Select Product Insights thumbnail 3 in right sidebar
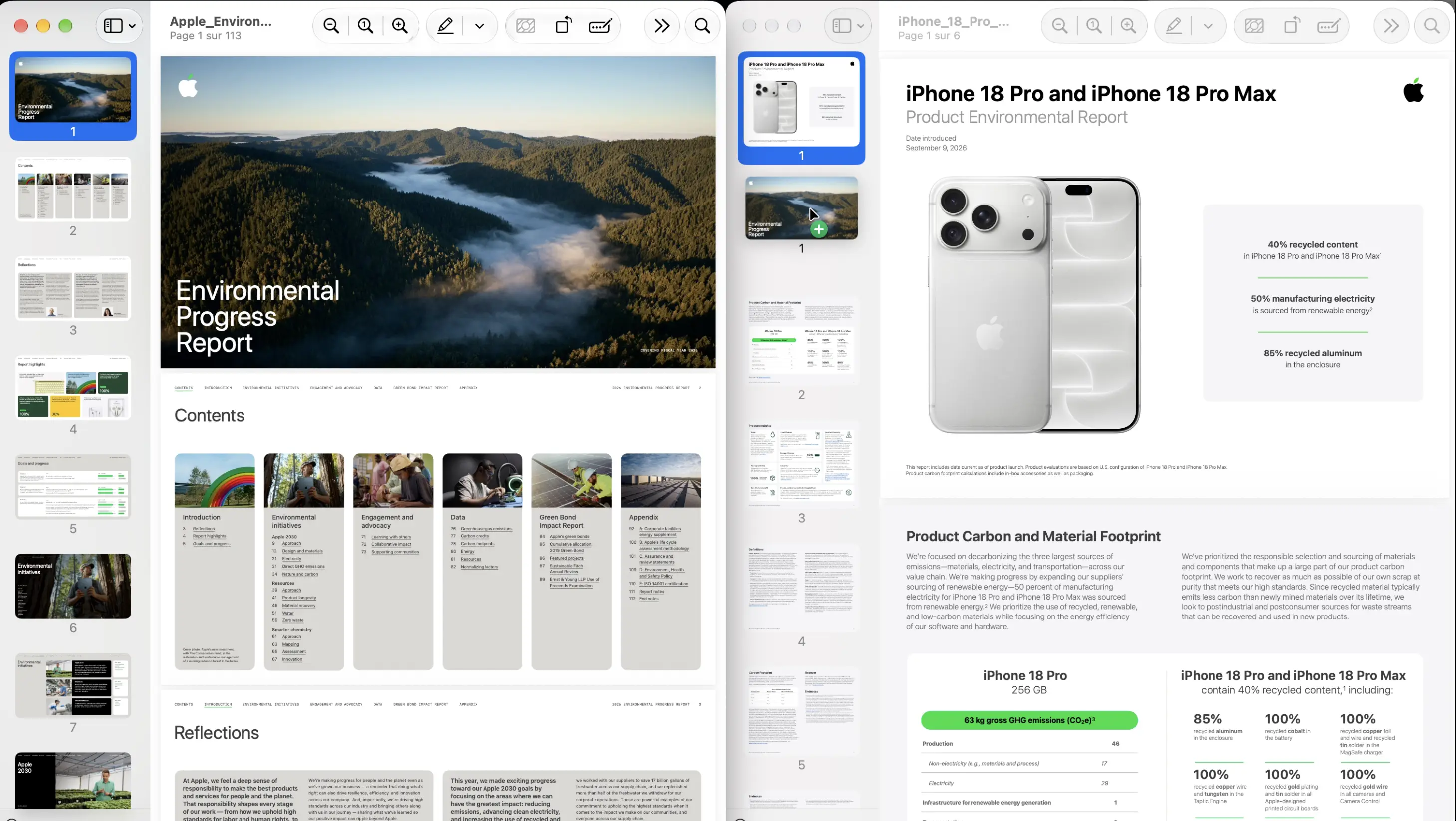Image resolution: width=1456 pixels, height=821 pixels. point(801,464)
